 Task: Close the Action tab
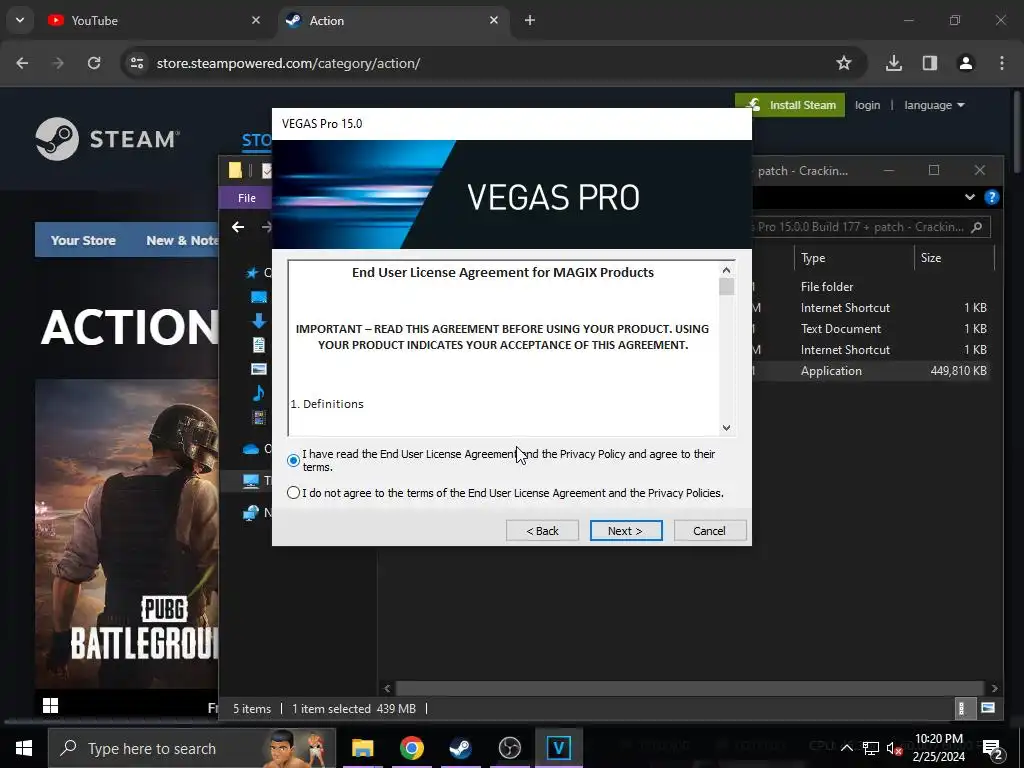(x=494, y=20)
